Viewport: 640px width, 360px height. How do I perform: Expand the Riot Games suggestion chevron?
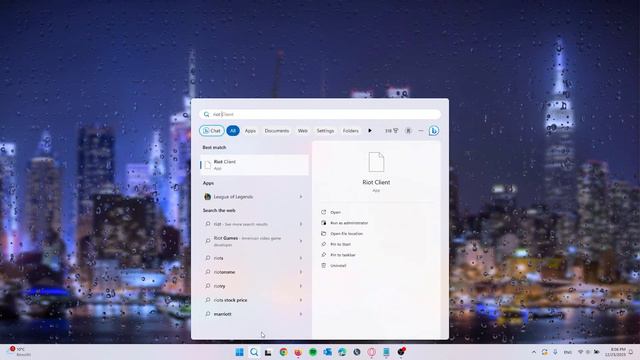(301, 241)
